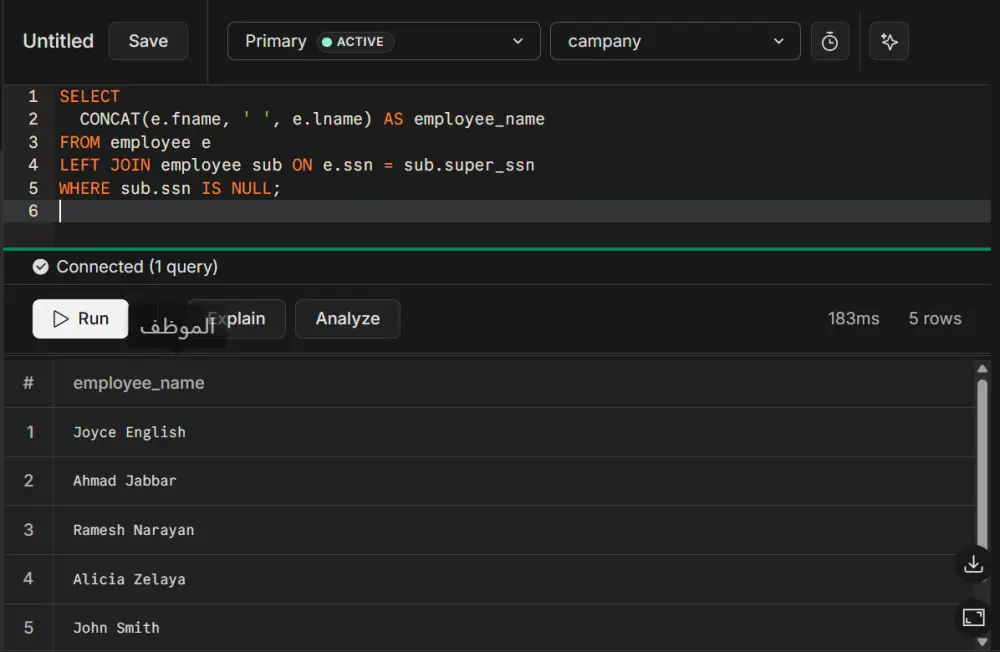Open the campany database dropdown
This screenshot has width=1000, height=652.
[675, 41]
